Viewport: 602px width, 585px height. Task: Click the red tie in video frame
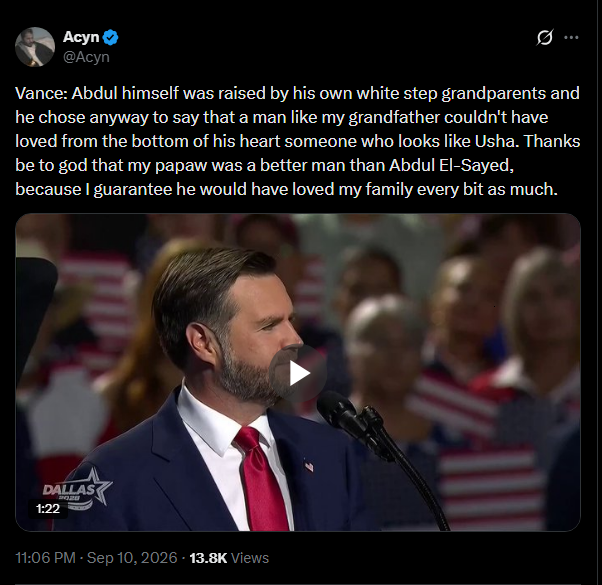point(262,479)
